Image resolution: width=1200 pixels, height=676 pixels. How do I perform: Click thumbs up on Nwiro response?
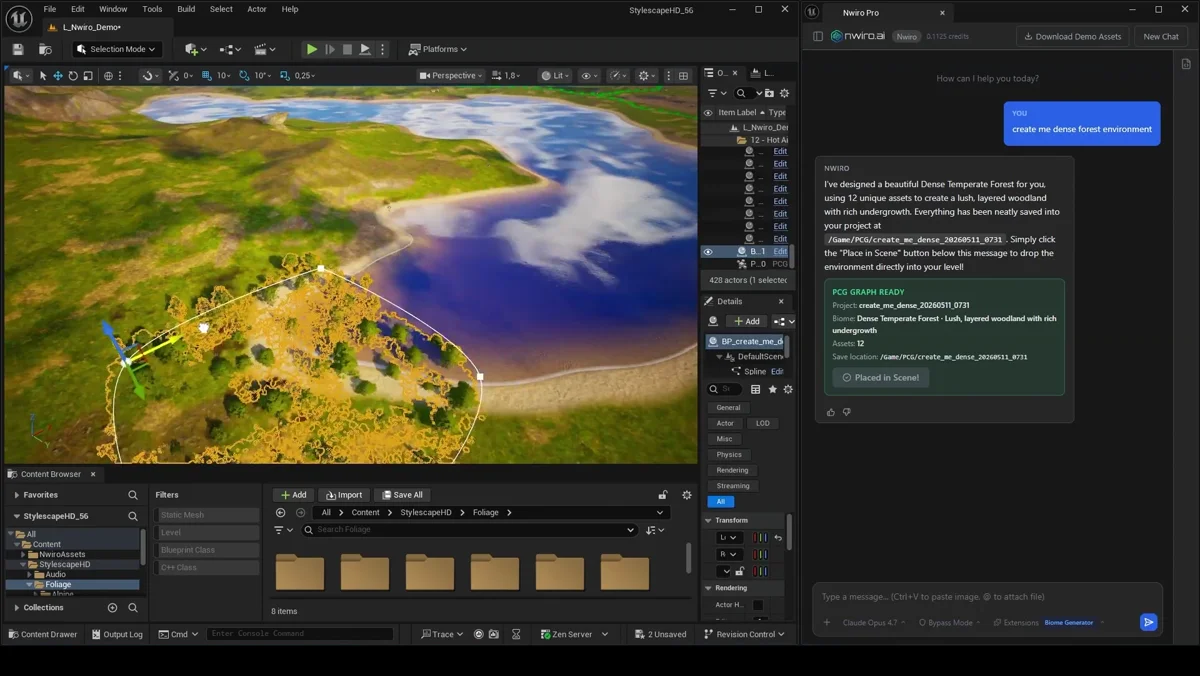pyautogui.click(x=830, y=412)
